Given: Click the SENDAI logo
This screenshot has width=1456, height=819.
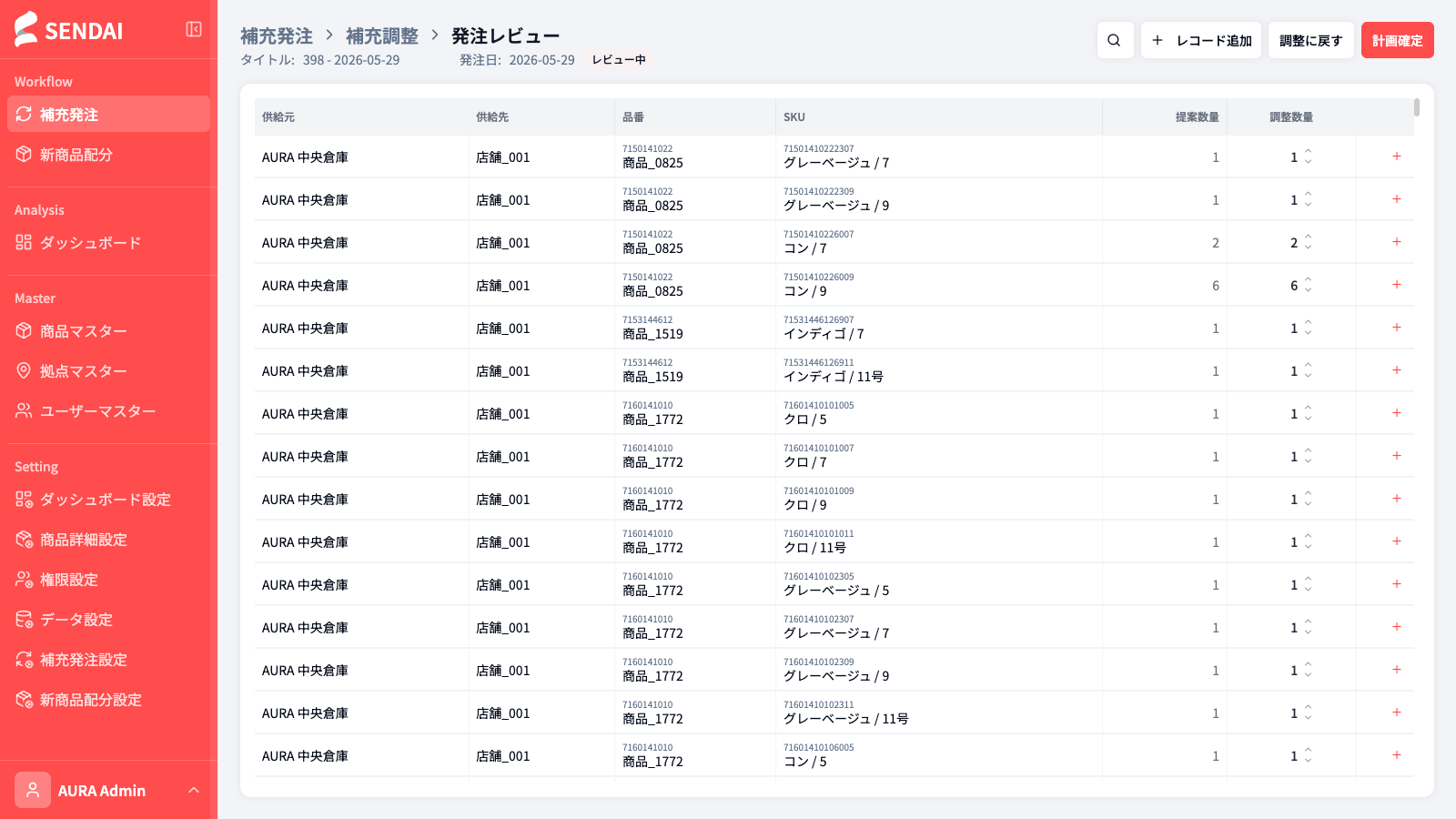Looking at the screenshot, I should tap(69, 29).
